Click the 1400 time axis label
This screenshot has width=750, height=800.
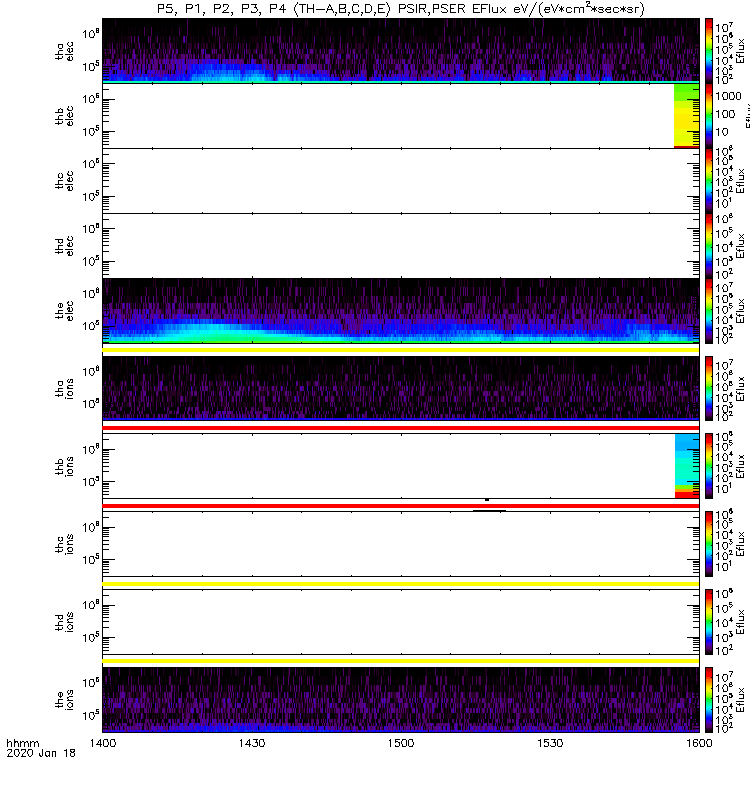pos(103,743)
